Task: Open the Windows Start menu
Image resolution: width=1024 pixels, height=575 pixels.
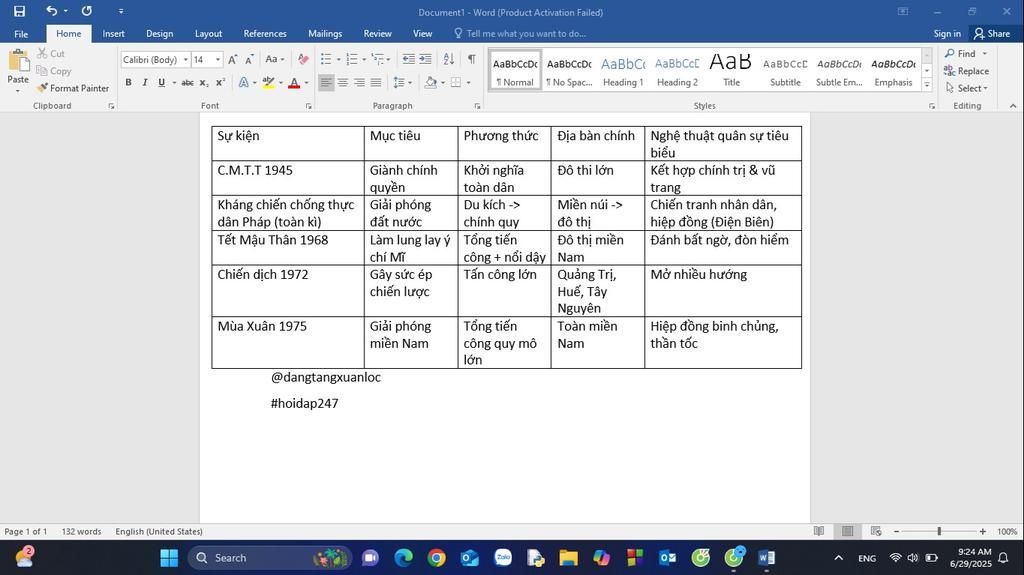Action: [169, 557]
